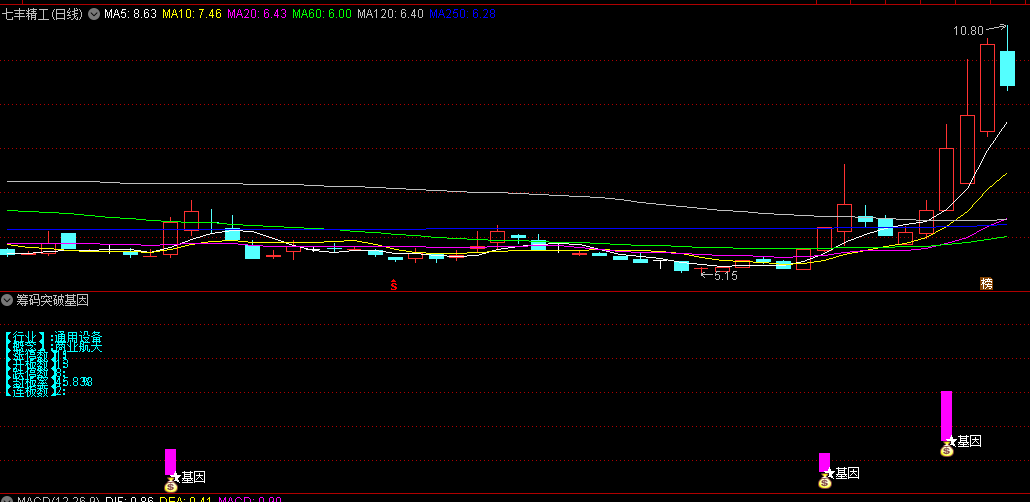Click the red S marker under the chart
Screen dimensions: 1030x502
click(x=393, y=285)
